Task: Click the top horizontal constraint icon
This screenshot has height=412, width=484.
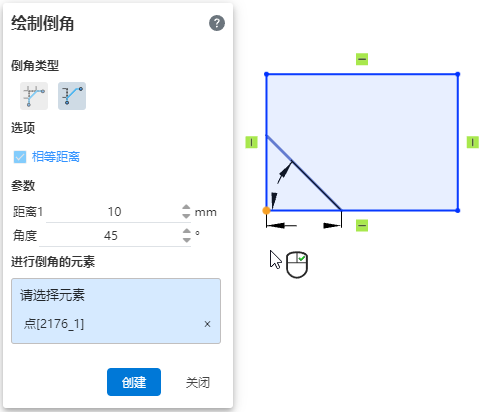Action: (362, 59)
